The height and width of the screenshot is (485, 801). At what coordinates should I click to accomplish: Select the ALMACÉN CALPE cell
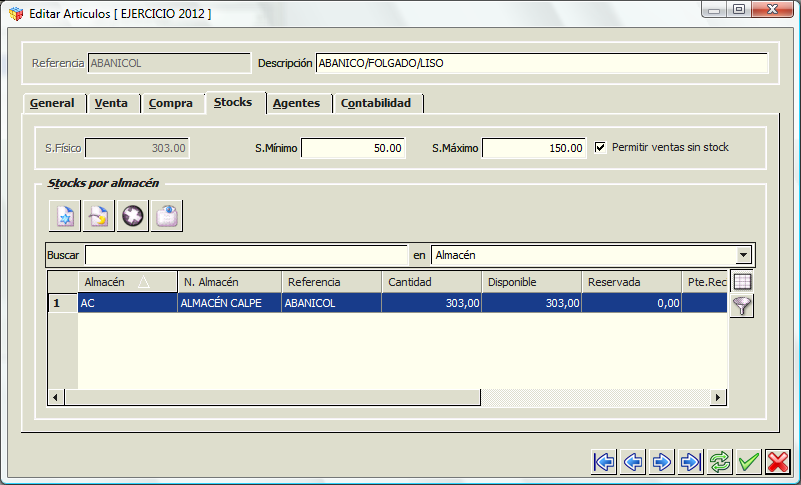tap(229, 303)
